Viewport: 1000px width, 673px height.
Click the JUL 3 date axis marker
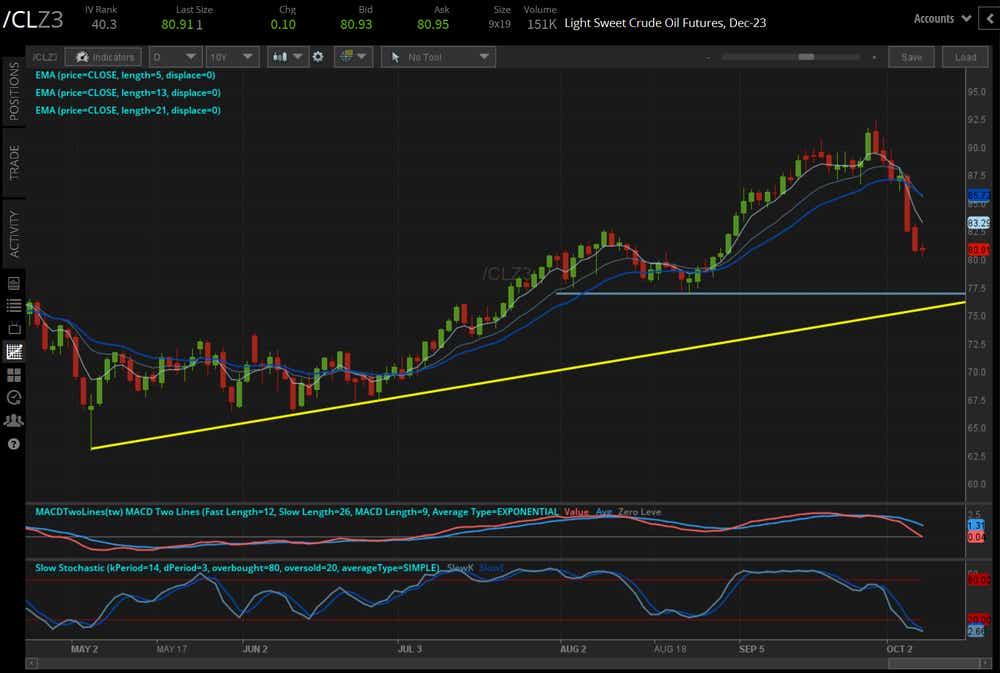point(409,649)
